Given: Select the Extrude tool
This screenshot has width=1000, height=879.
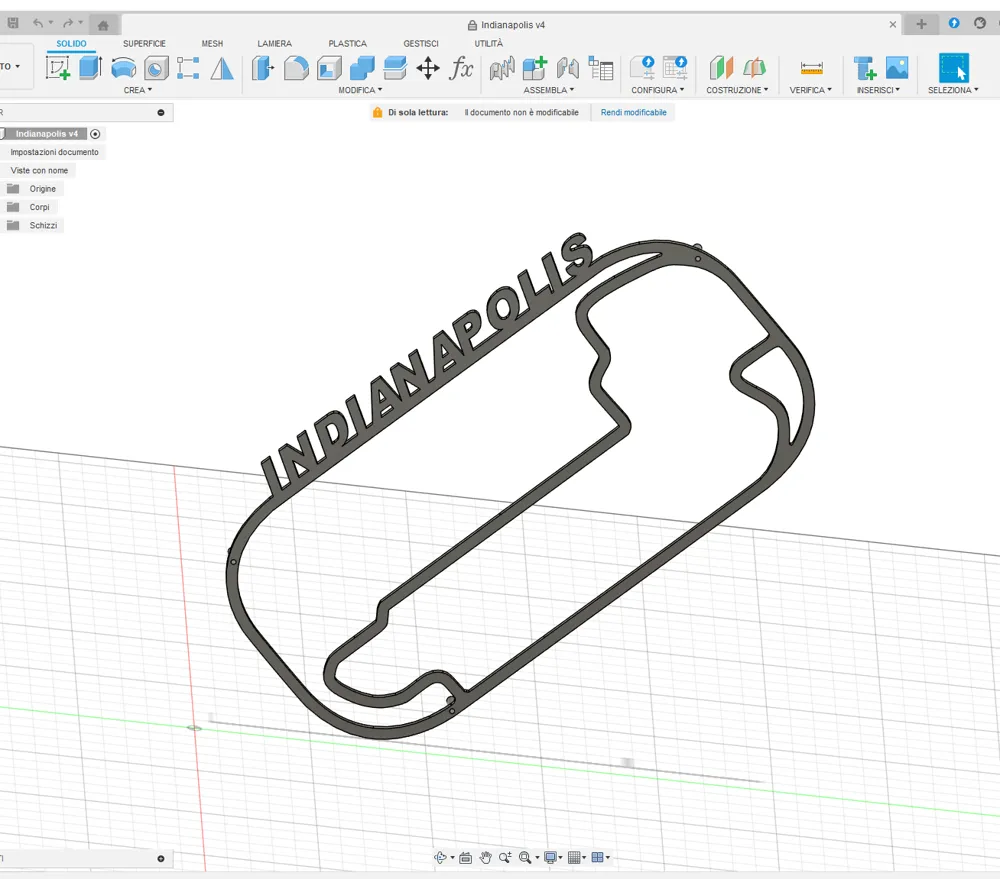Looking at the screenshot, I should click(x=91, y=68).
